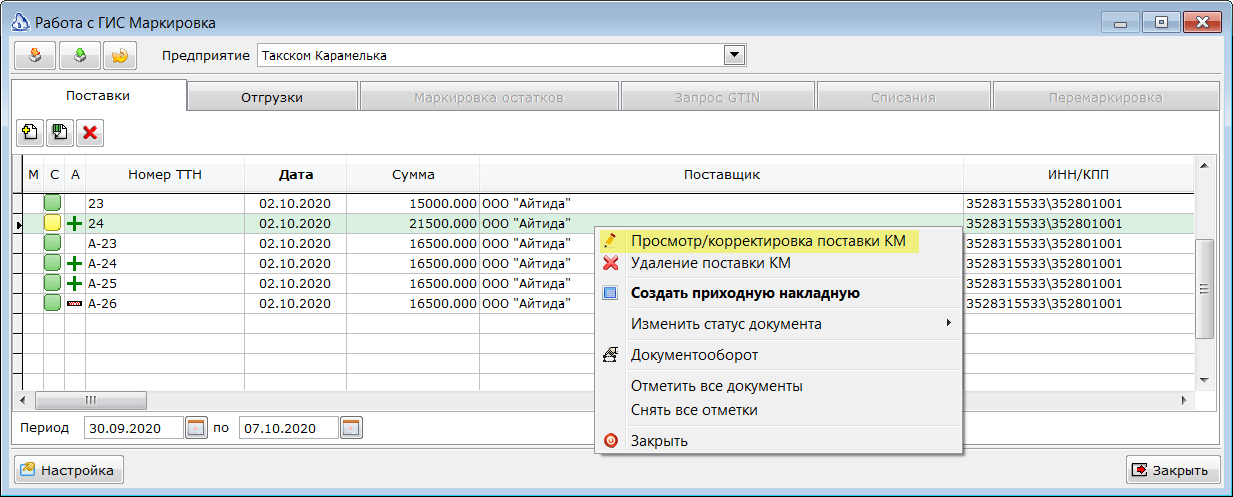Click green plus icon in row 24

[74, 224]
